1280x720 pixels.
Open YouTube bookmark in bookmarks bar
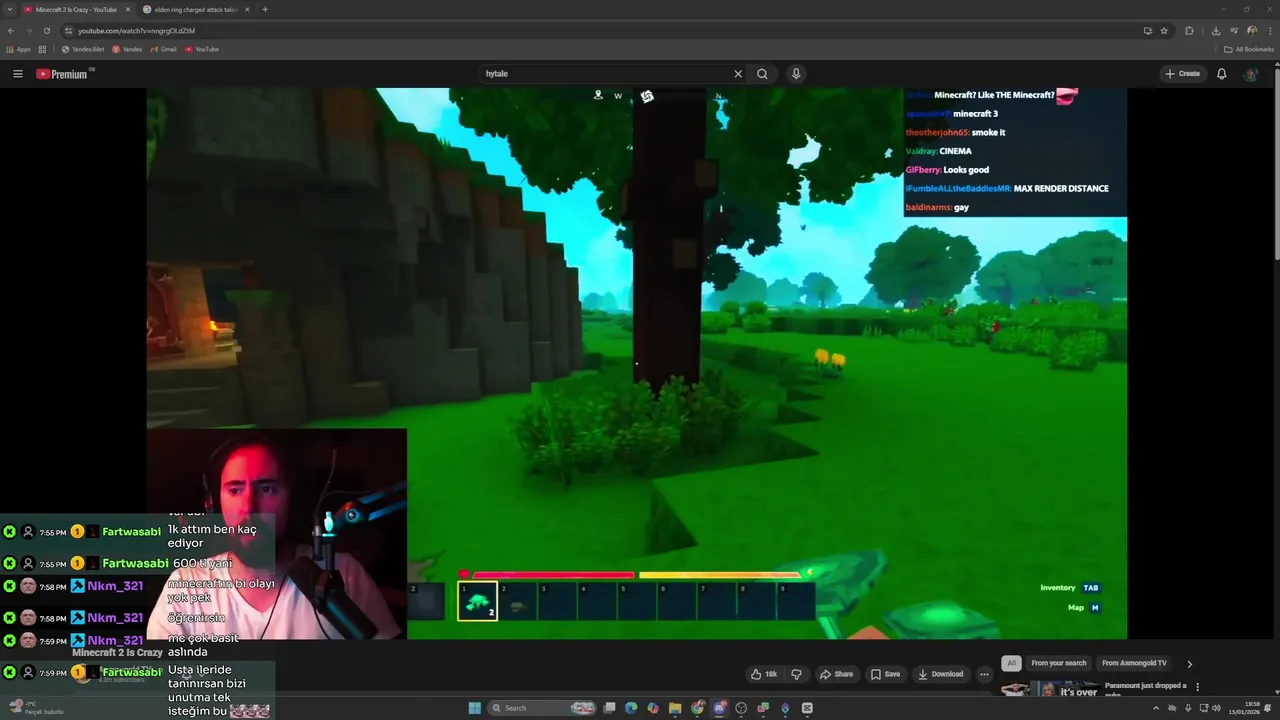(x=202, y=49)
